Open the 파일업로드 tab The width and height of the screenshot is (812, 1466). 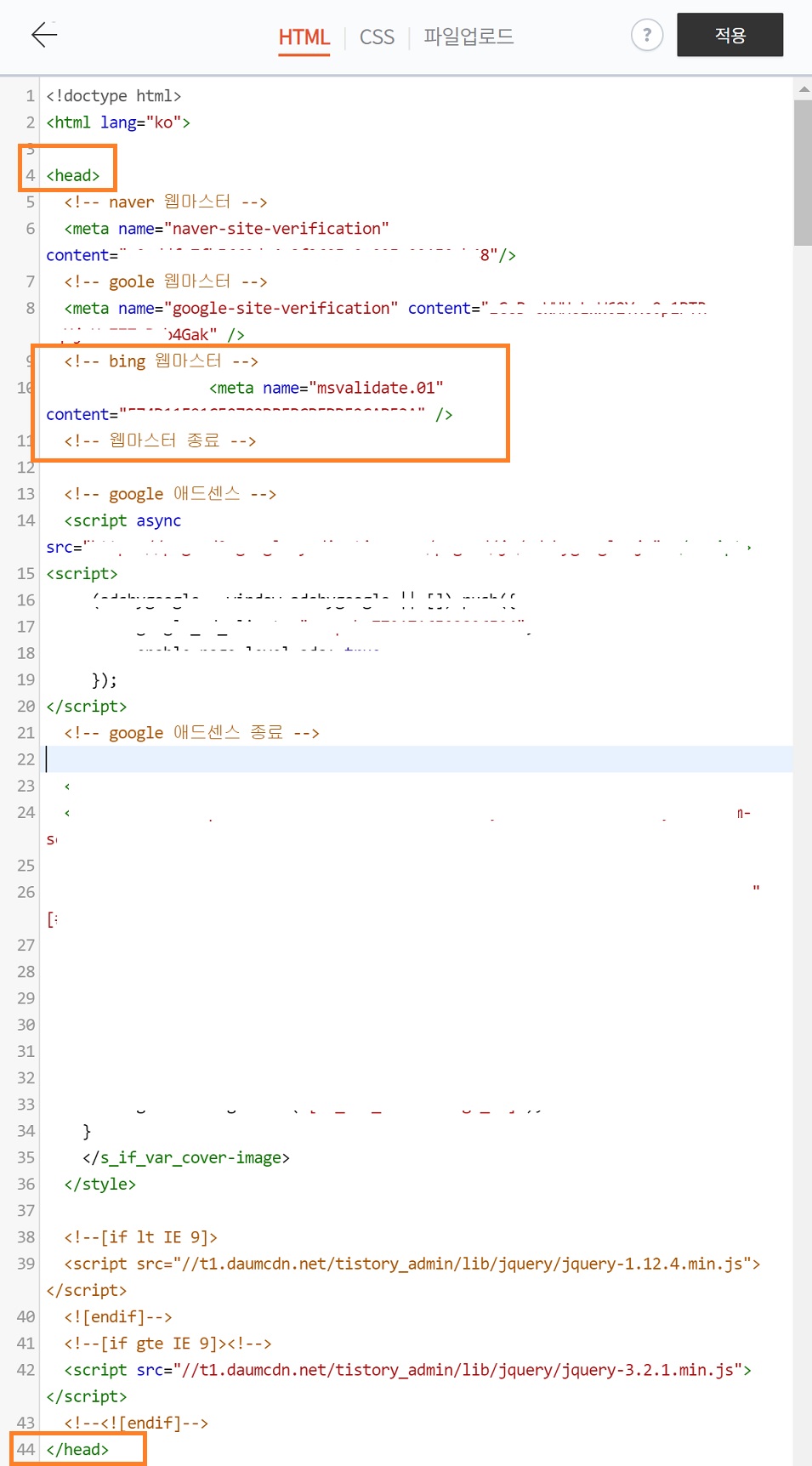[x=468, y=37]
